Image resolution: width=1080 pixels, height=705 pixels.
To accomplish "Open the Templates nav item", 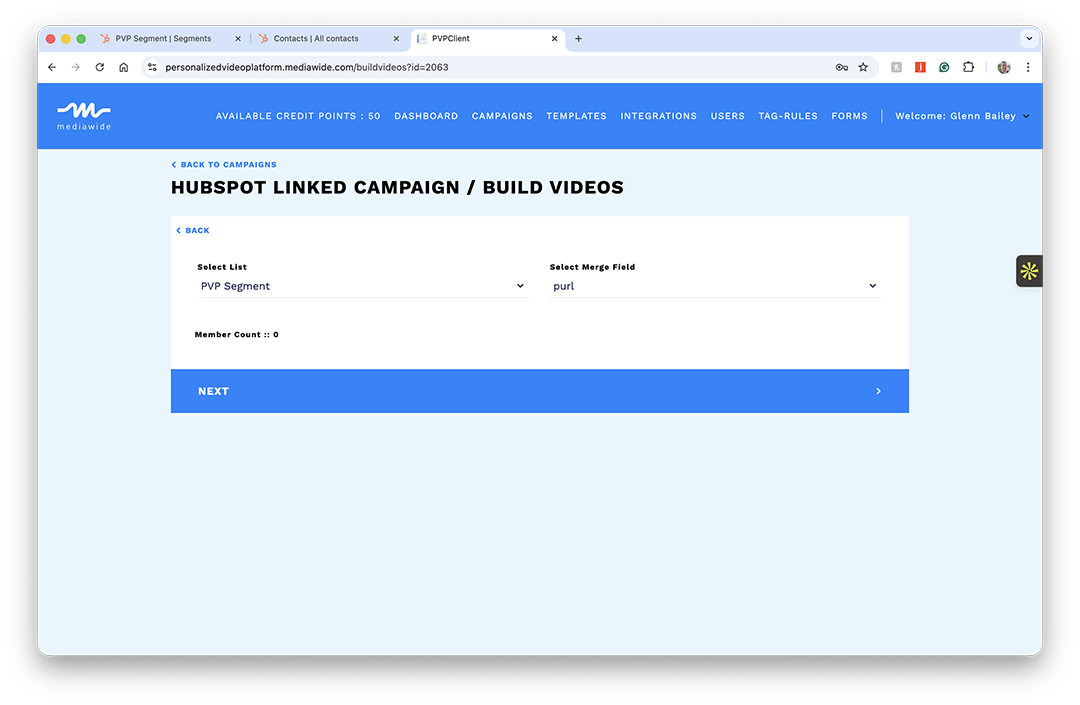I will [576, 116].
